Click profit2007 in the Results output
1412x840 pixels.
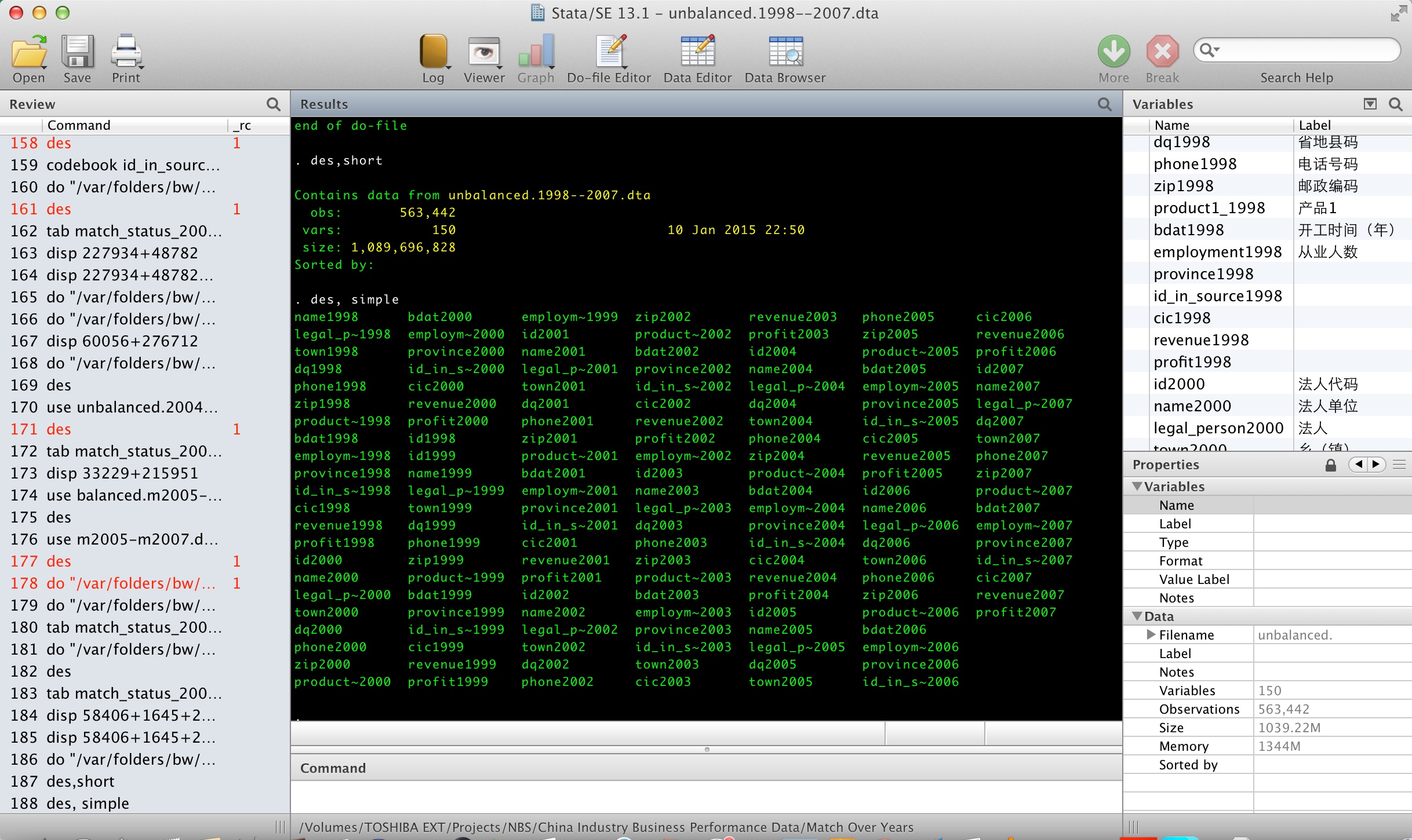point(1016,612)
